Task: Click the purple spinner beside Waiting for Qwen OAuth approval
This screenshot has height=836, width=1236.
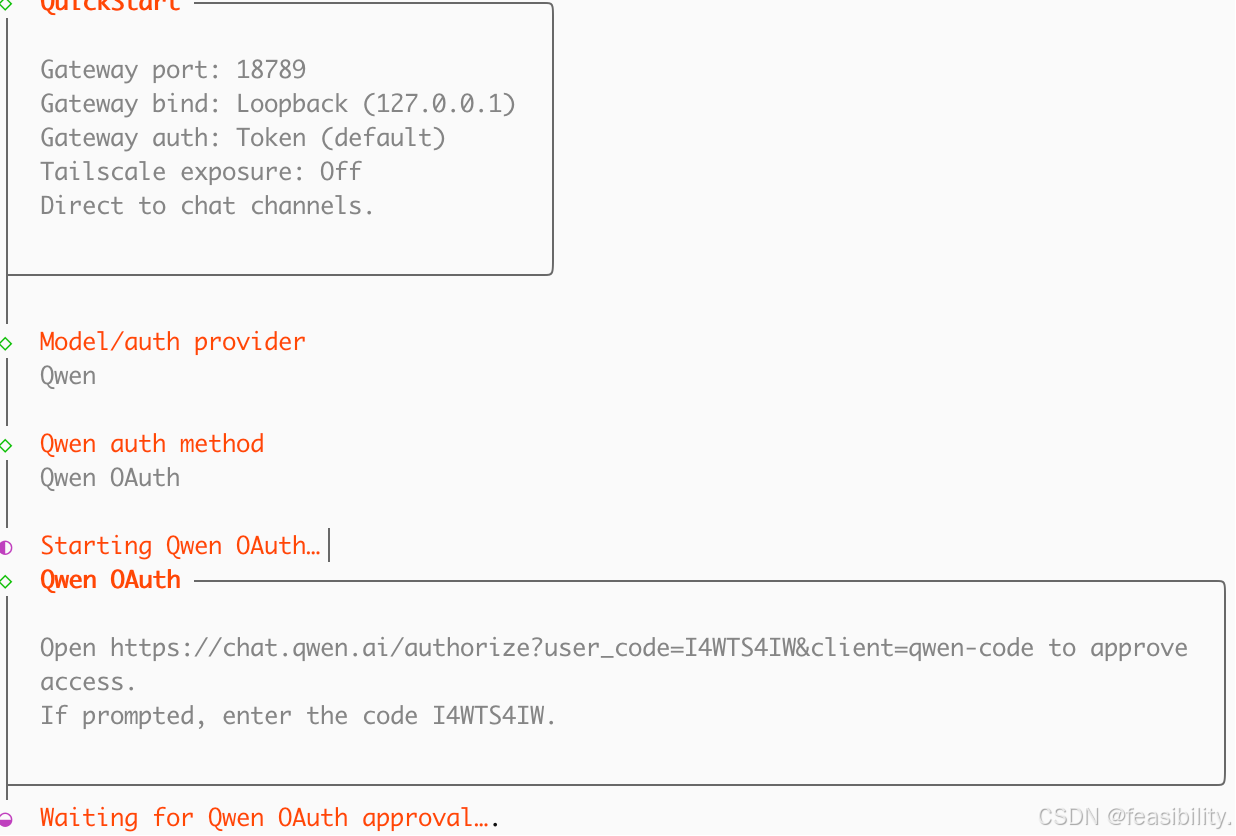Action: (6, 819)
